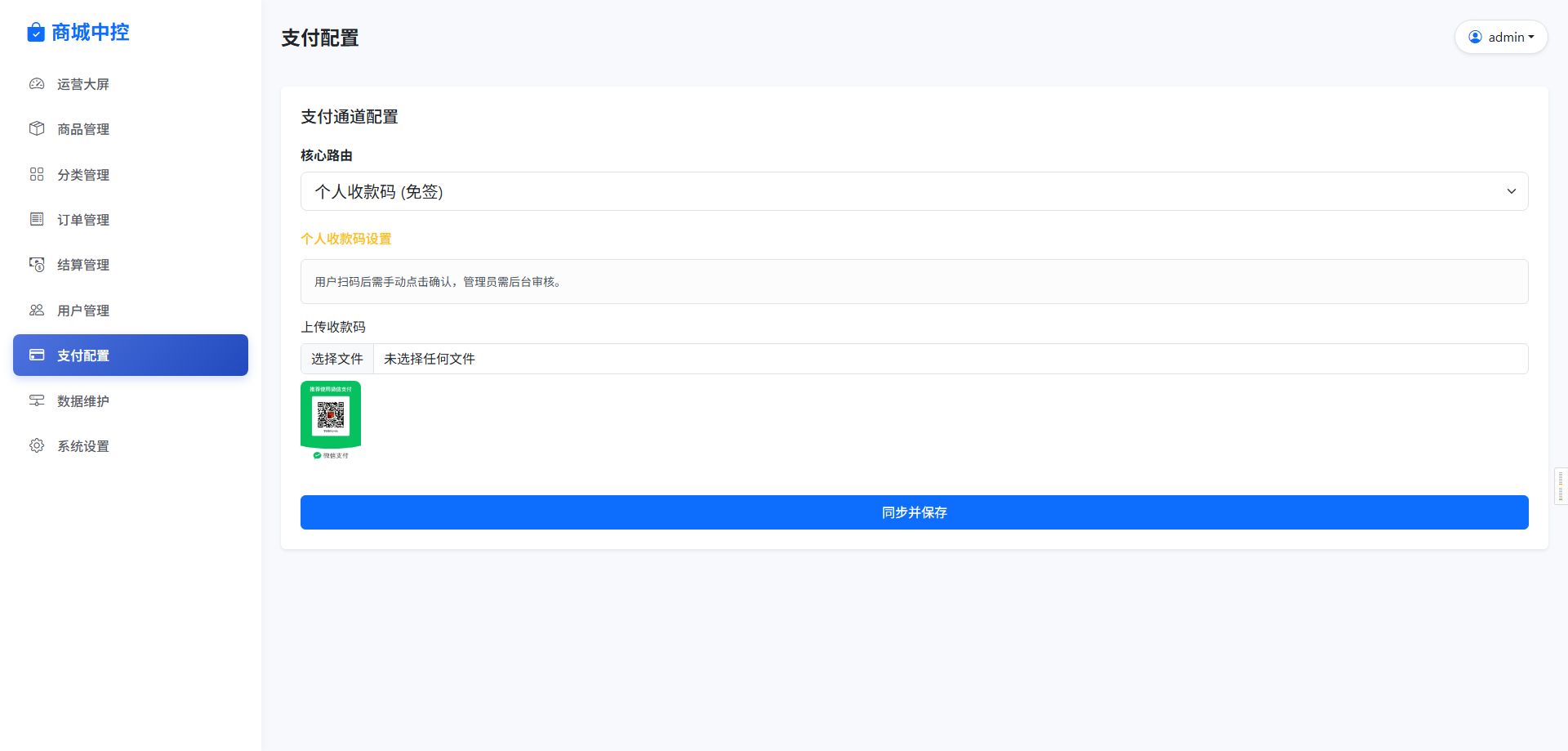Switch to 用户管理 section
This screenshot has height=751, width=1568.
(131, 311)
